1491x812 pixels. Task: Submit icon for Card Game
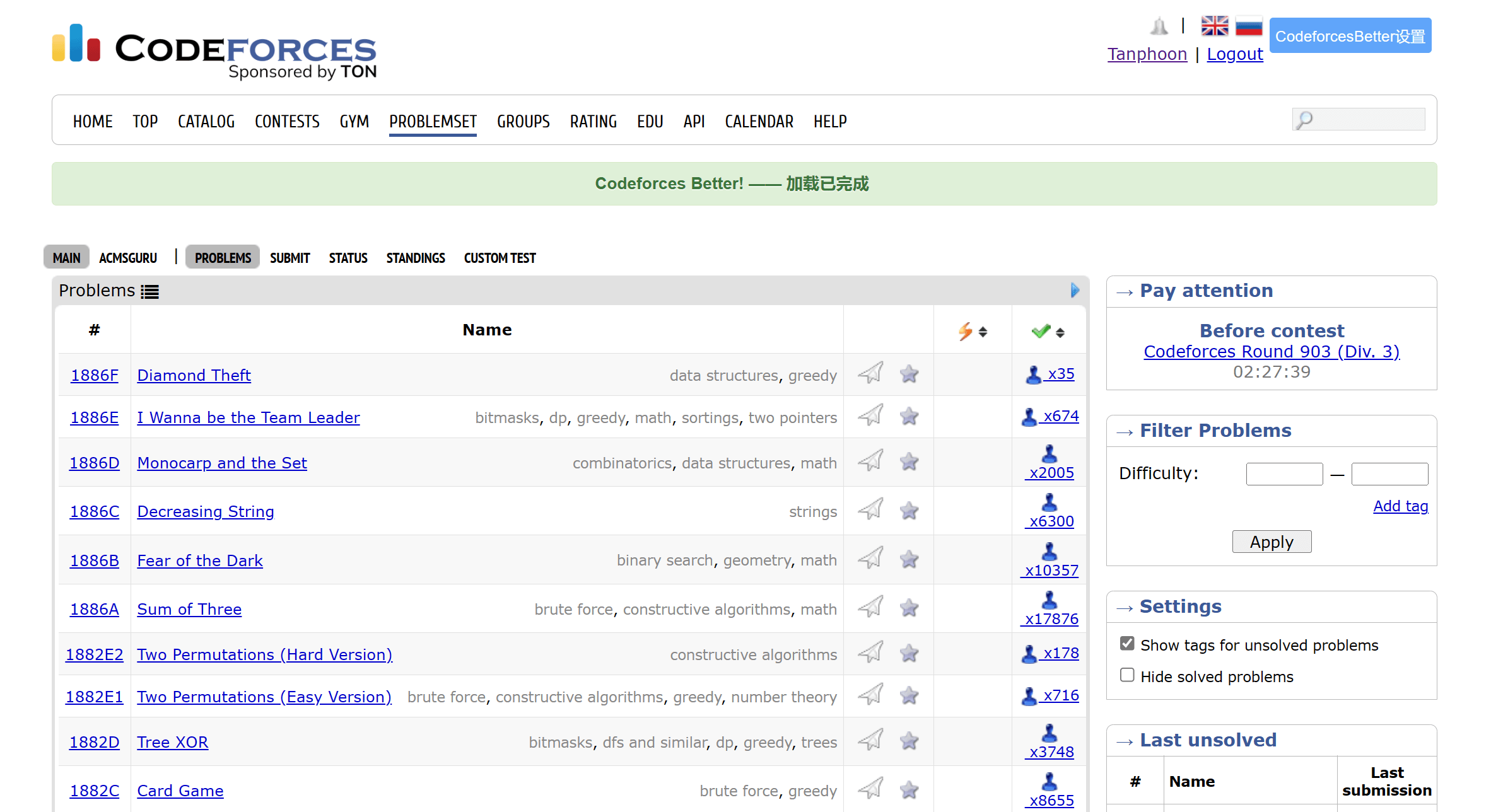click(x=870, y=789)
